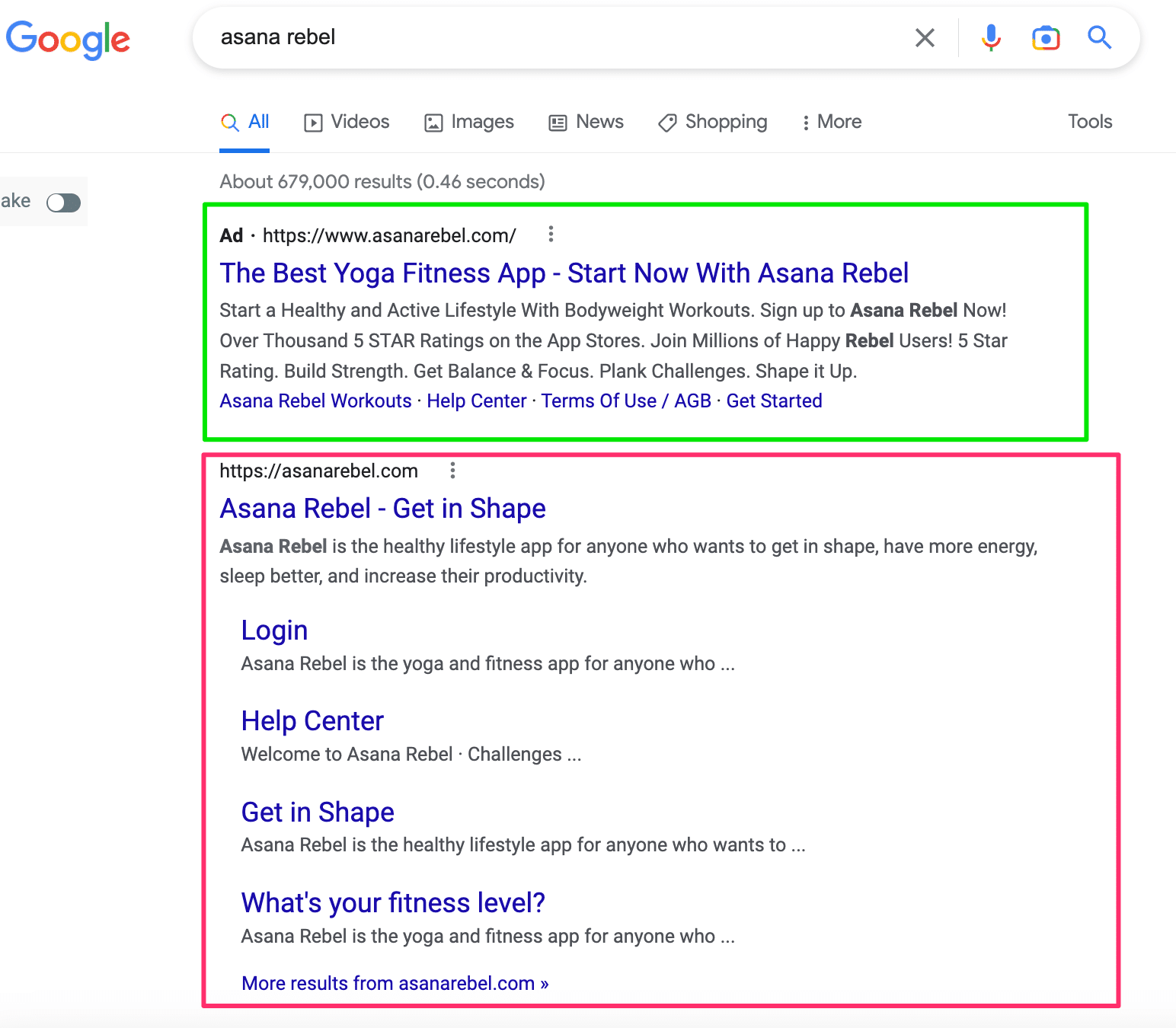Click the Google logo

68,40
